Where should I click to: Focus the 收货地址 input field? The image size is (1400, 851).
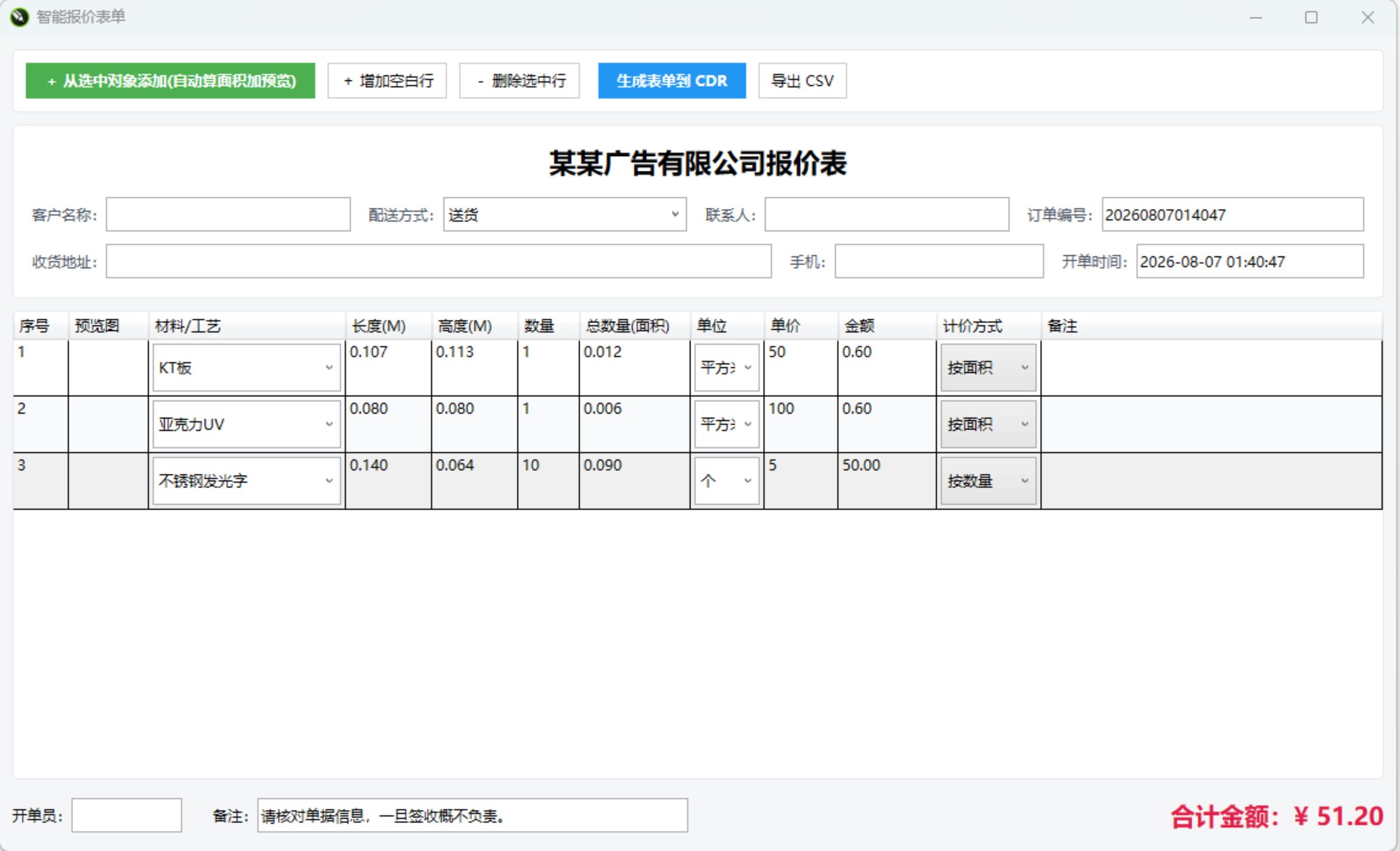[439, 261]
